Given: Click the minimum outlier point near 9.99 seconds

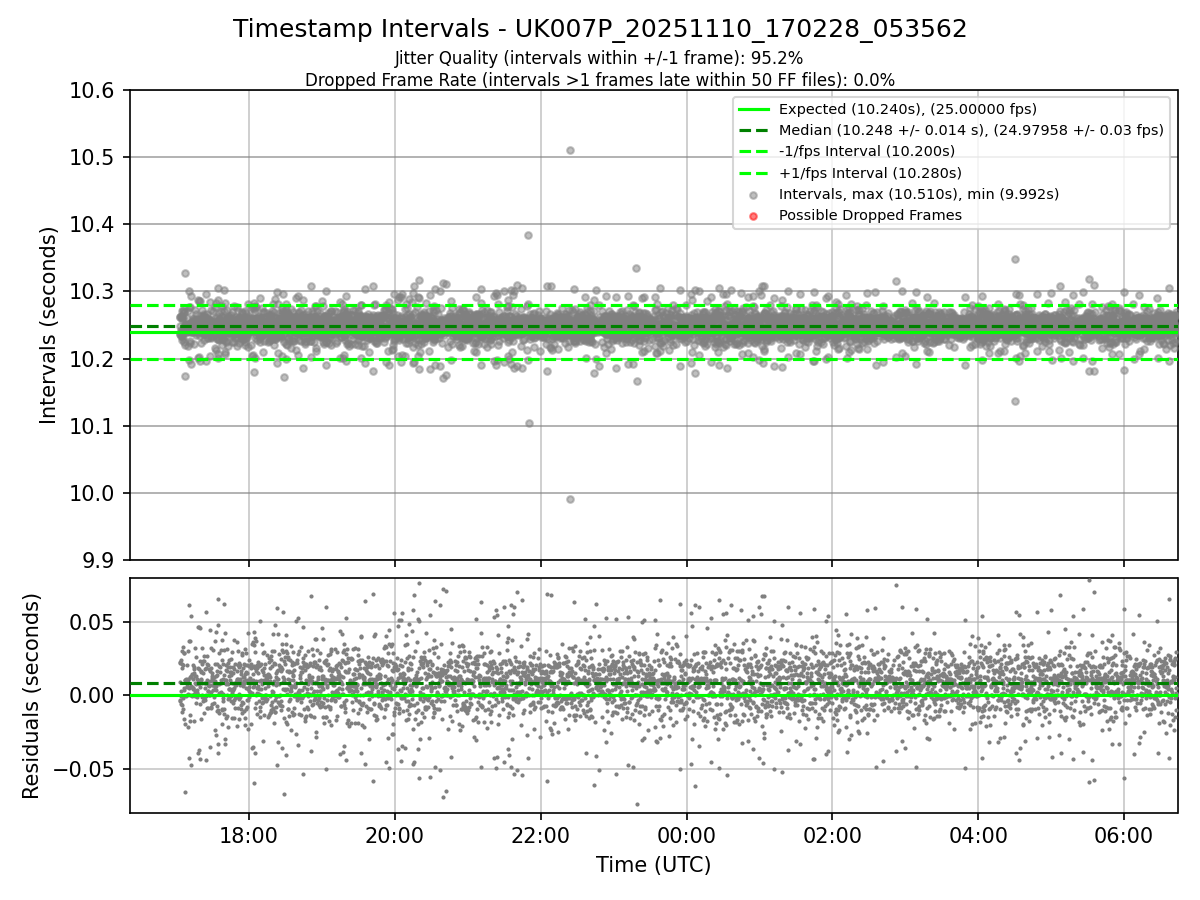Looking at the screenshot, I should (x=570, y=499).
